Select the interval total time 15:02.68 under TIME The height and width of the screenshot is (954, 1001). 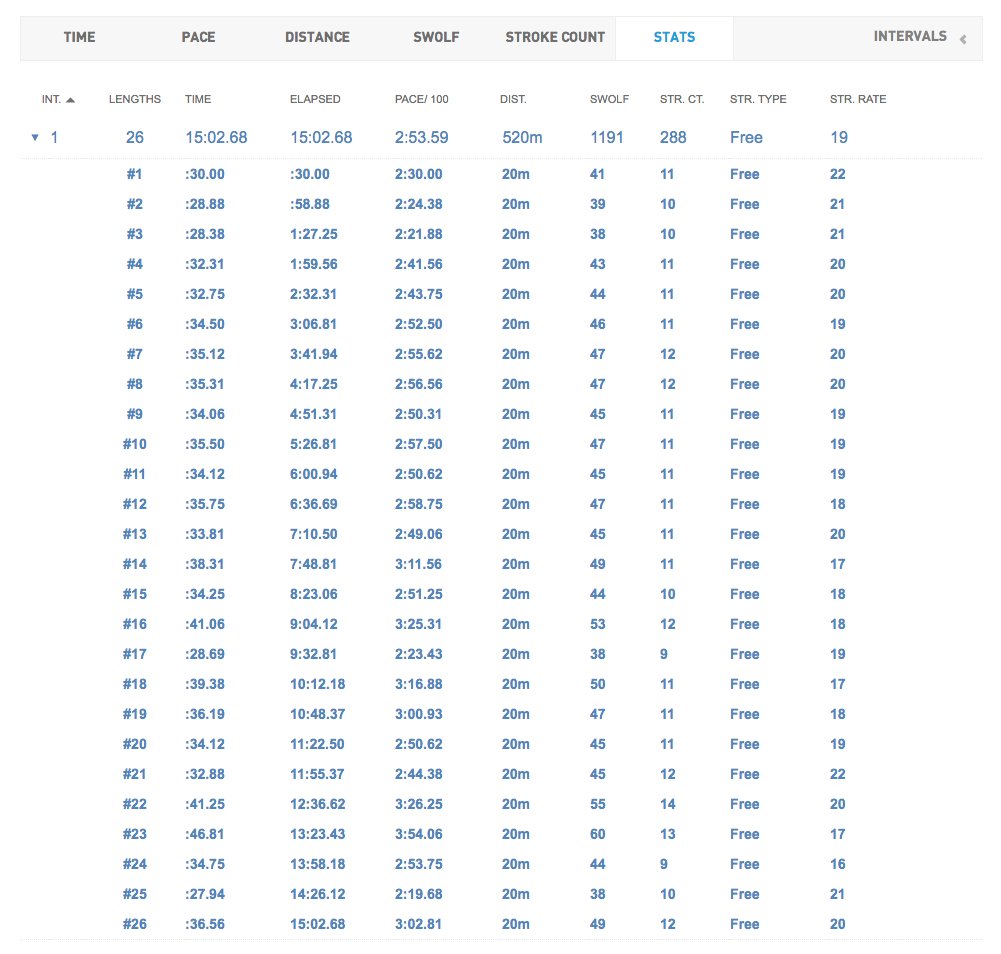pyautogui.click(x=216, y=137)
